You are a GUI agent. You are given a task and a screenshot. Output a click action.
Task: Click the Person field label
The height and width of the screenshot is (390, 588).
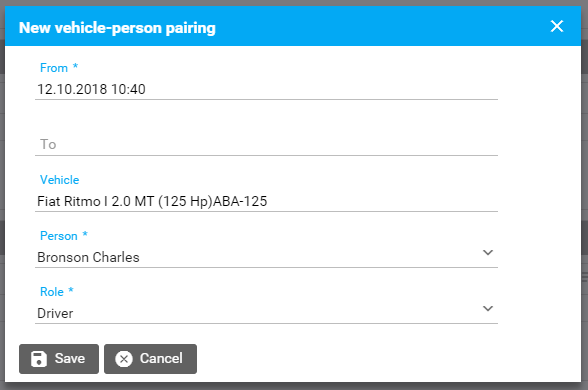point(59,236)
